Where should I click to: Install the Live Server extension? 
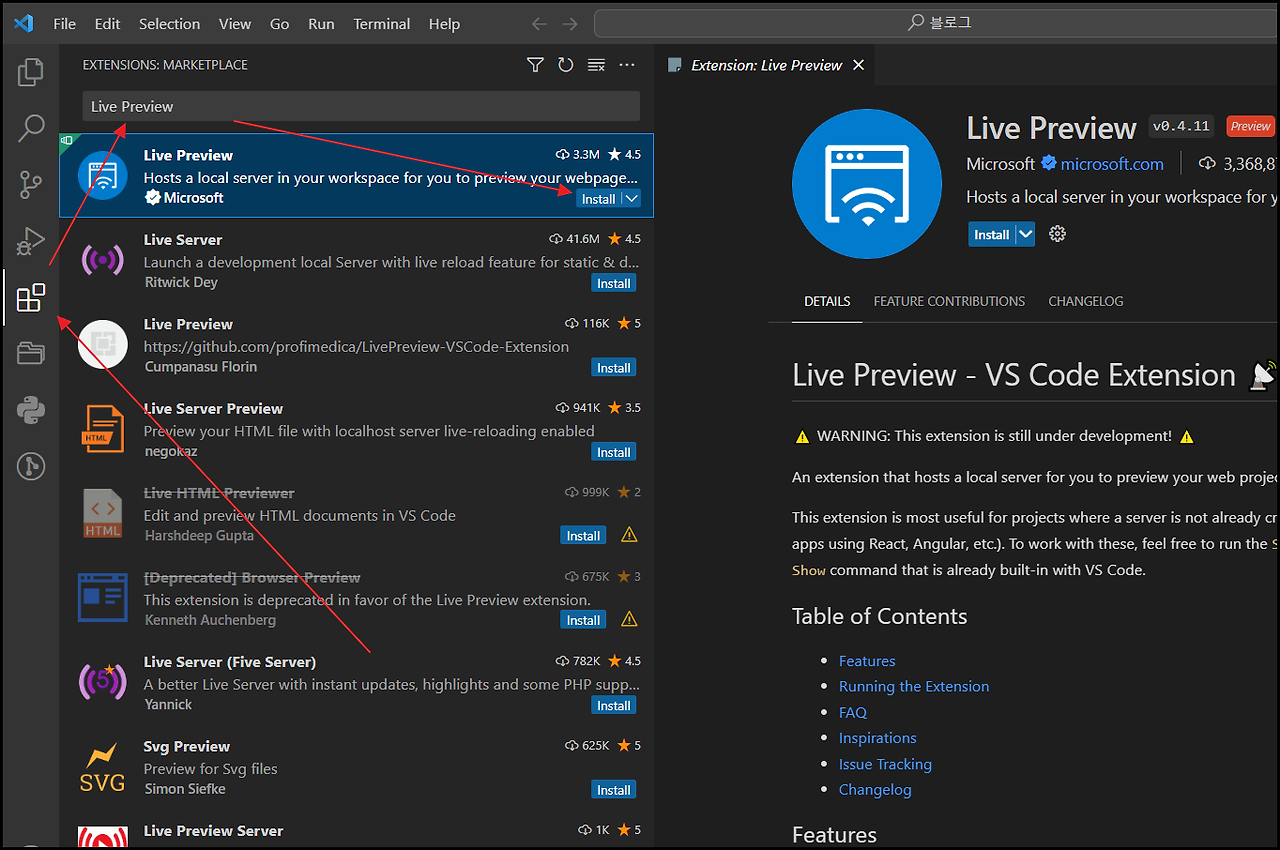613,282
